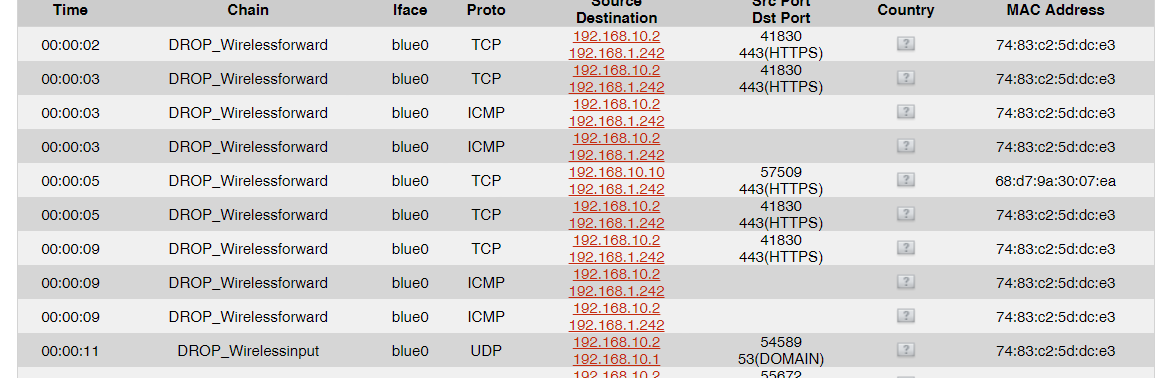
Task: Open source 192.168.10.2 in the 00:00:02 row
Action: pyautogui.click(x=616, y=36)
